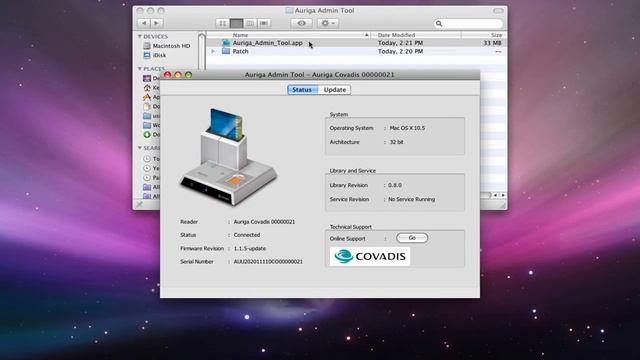Click the Covadis logo

pyautogui.click(x=370, y=256)
